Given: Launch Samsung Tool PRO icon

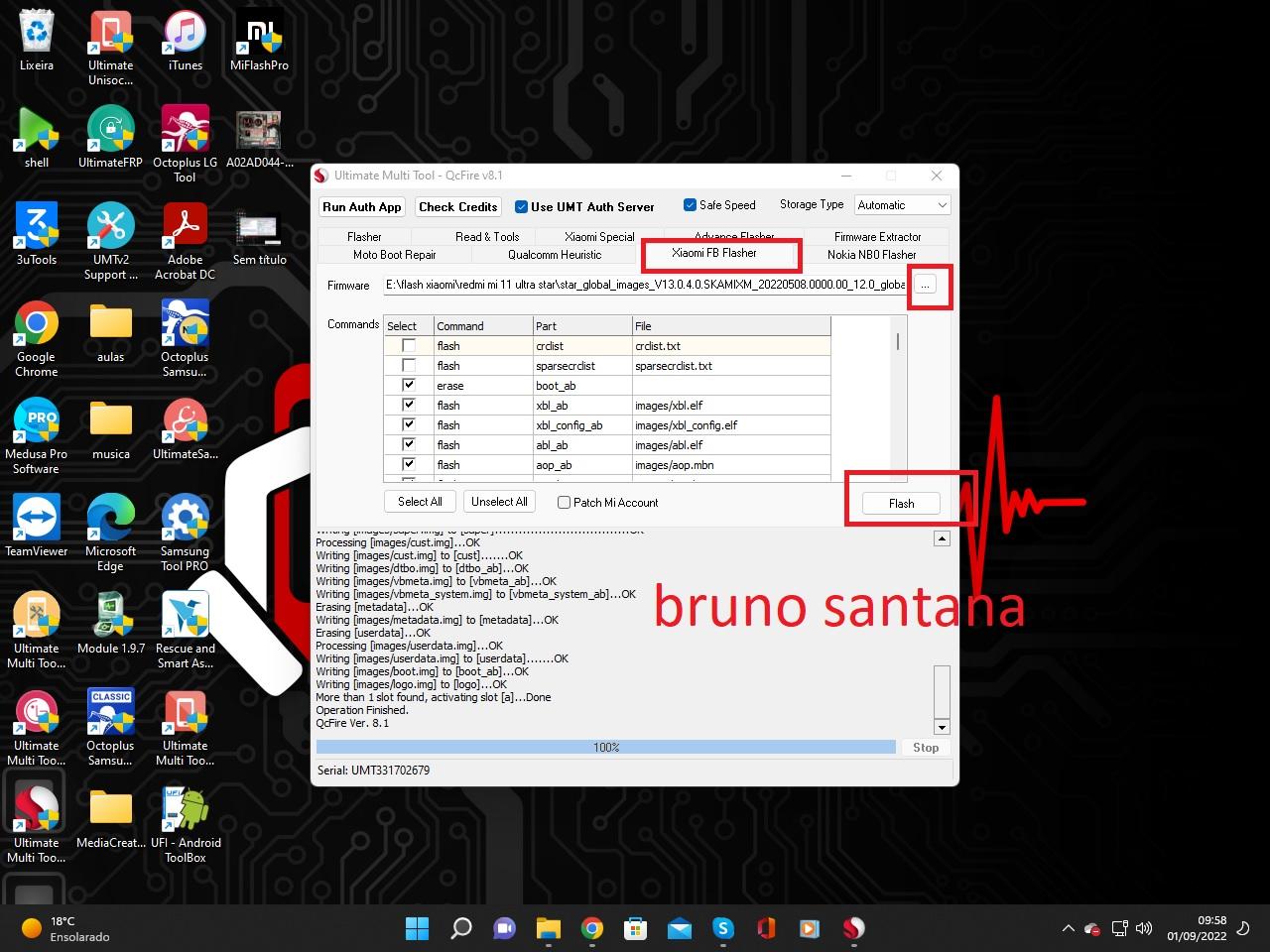Looking at the screenshot, I should (185, 534).
